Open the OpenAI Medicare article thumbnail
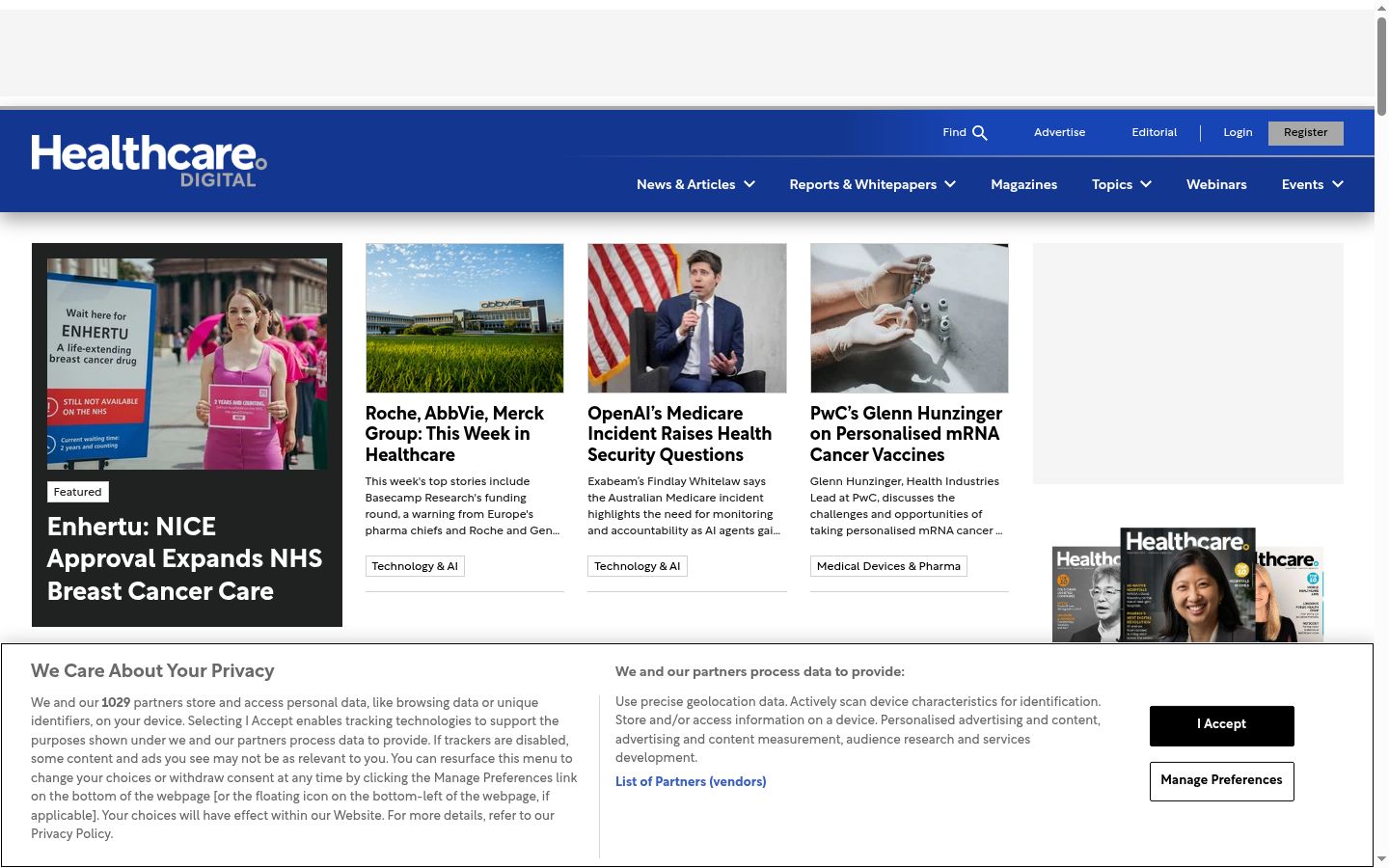1389x868 pixels. [687, 318]
